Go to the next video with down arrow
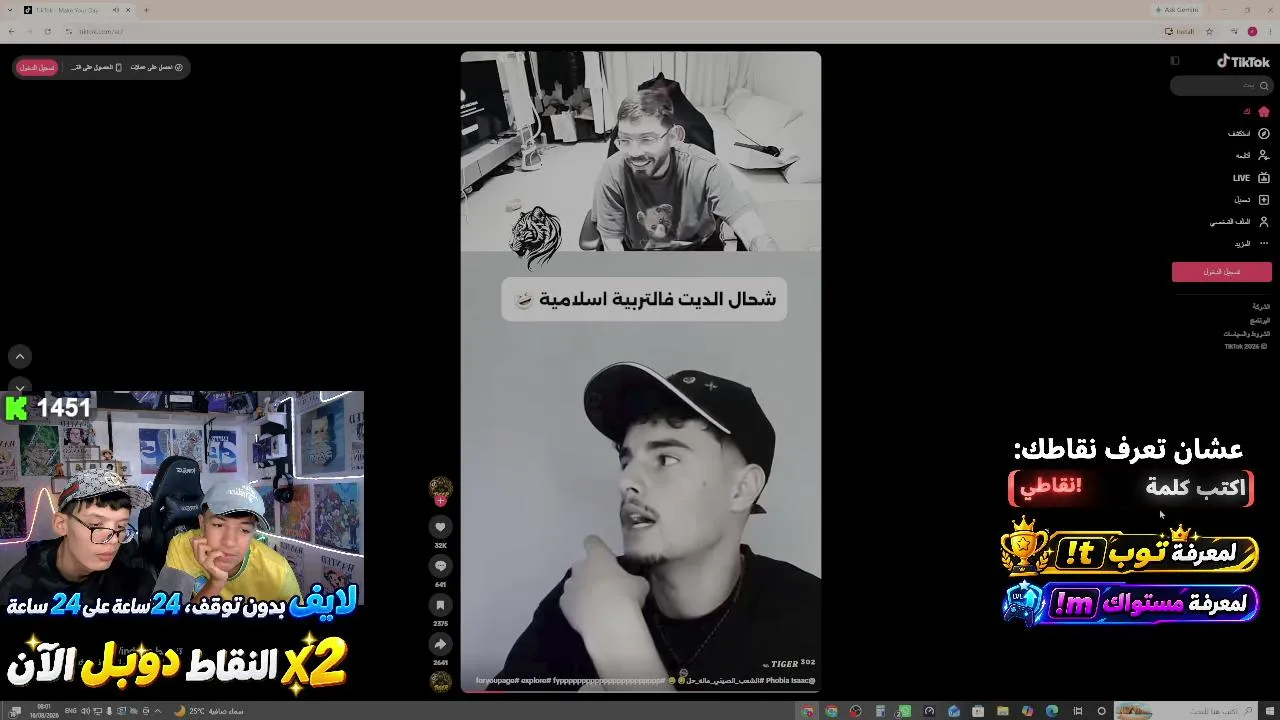Viewport: 1280px width, 720px height. pyautogui.click(x=19, y=387)
